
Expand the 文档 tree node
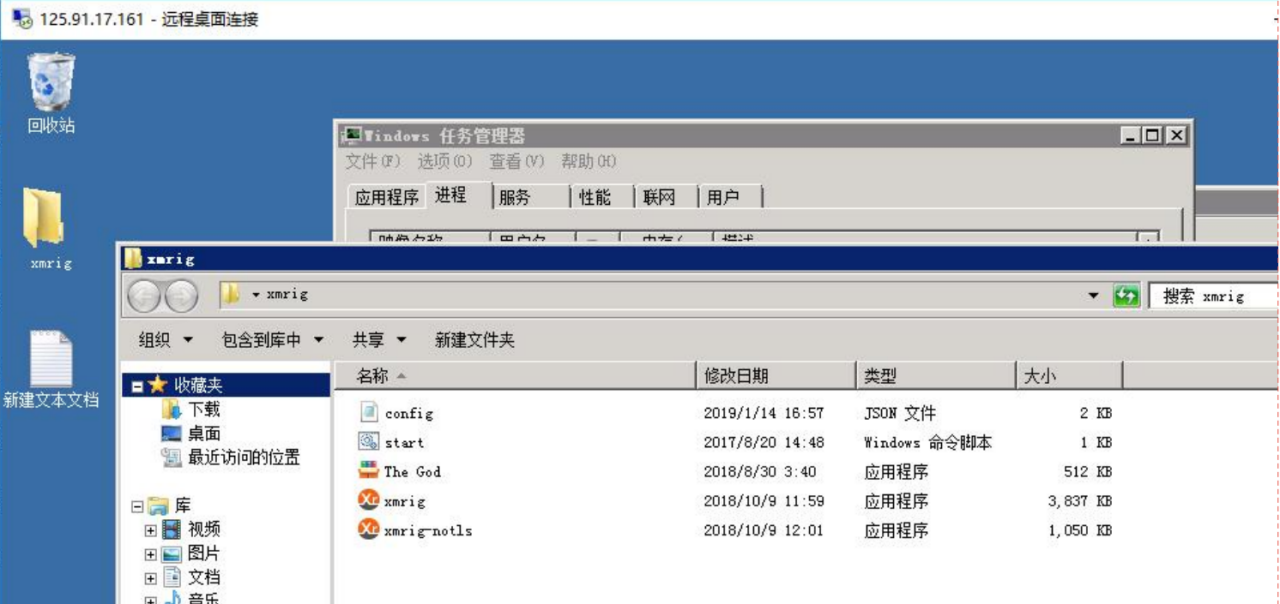[151, 578]
